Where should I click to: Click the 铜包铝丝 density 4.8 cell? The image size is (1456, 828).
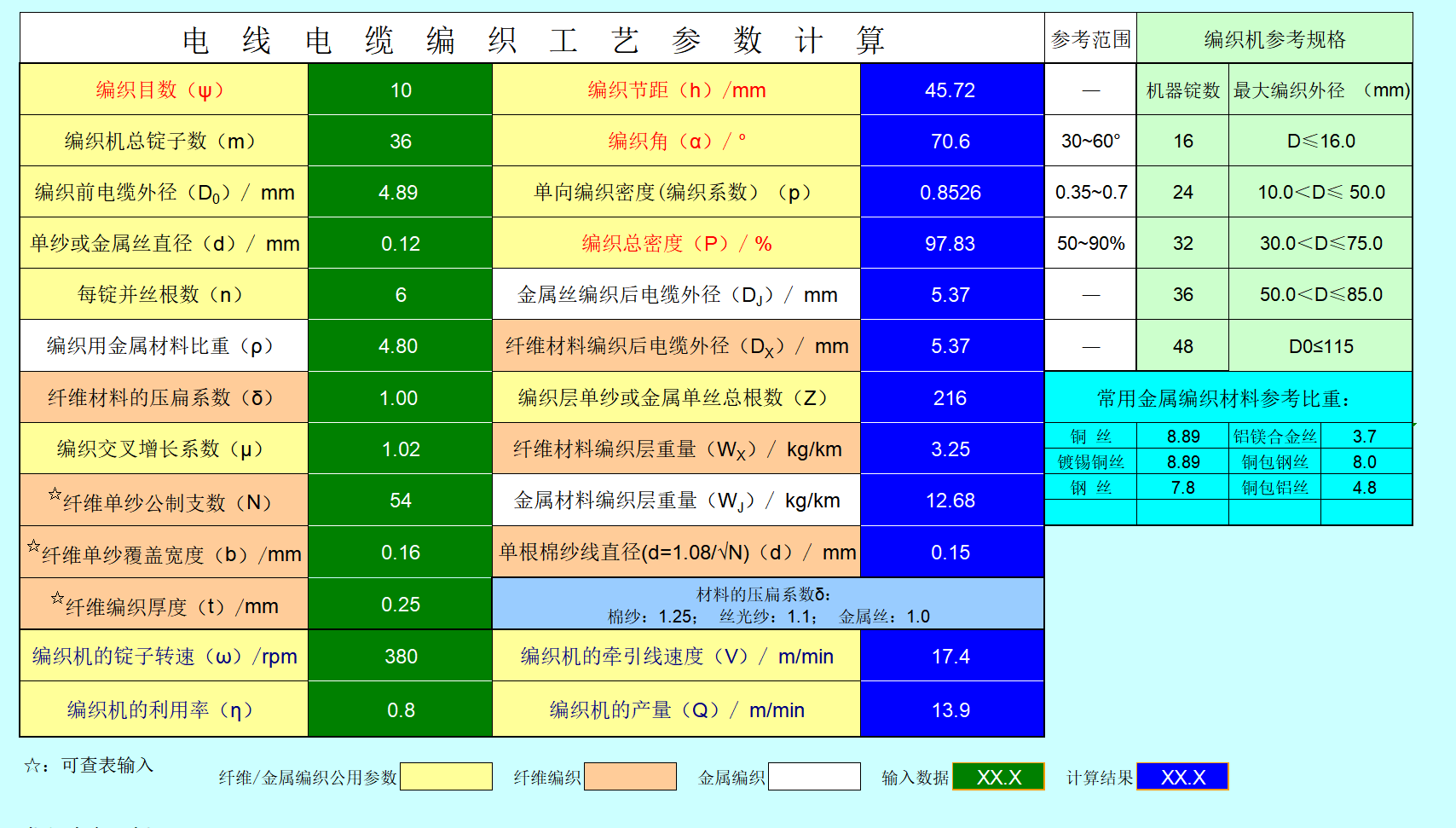click(x=1366, y=487)
